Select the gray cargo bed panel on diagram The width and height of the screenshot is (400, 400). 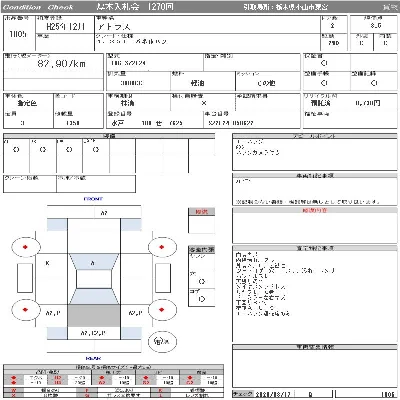94,315
